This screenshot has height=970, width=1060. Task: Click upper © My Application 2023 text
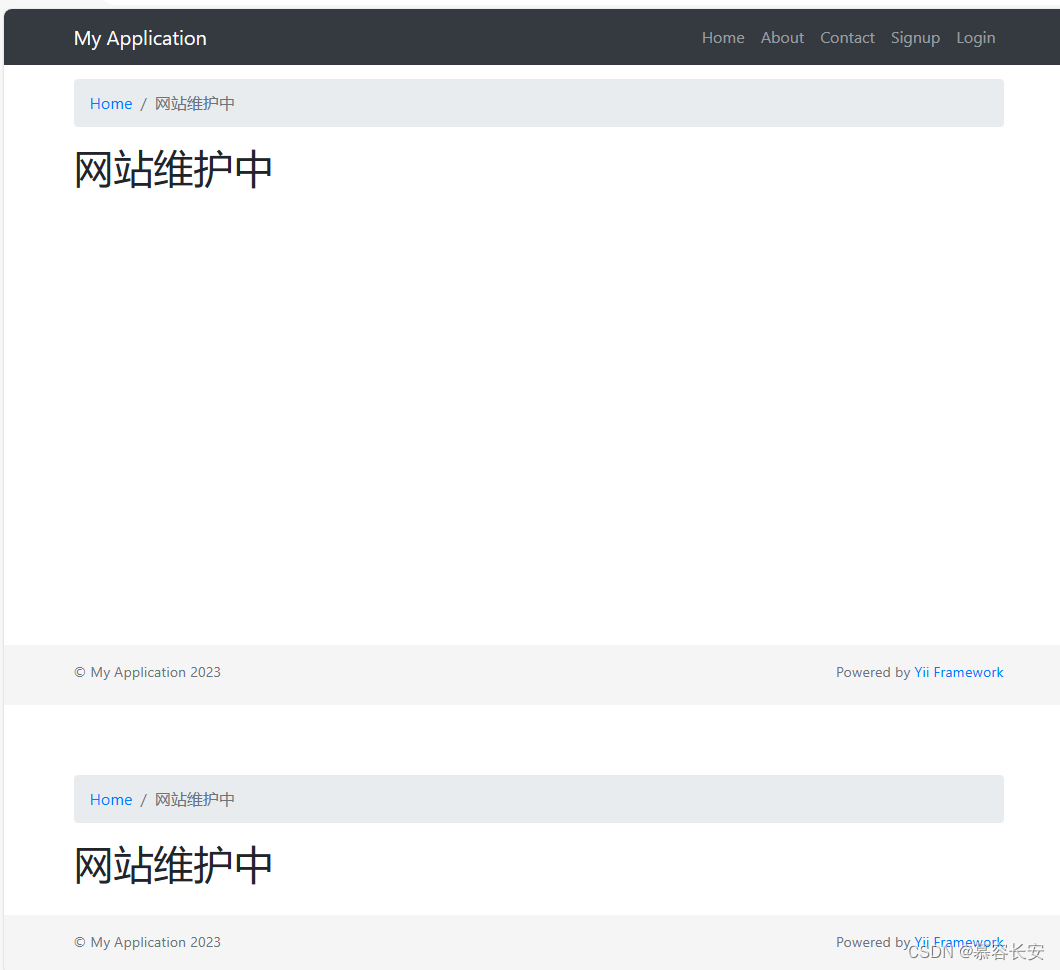147,672
